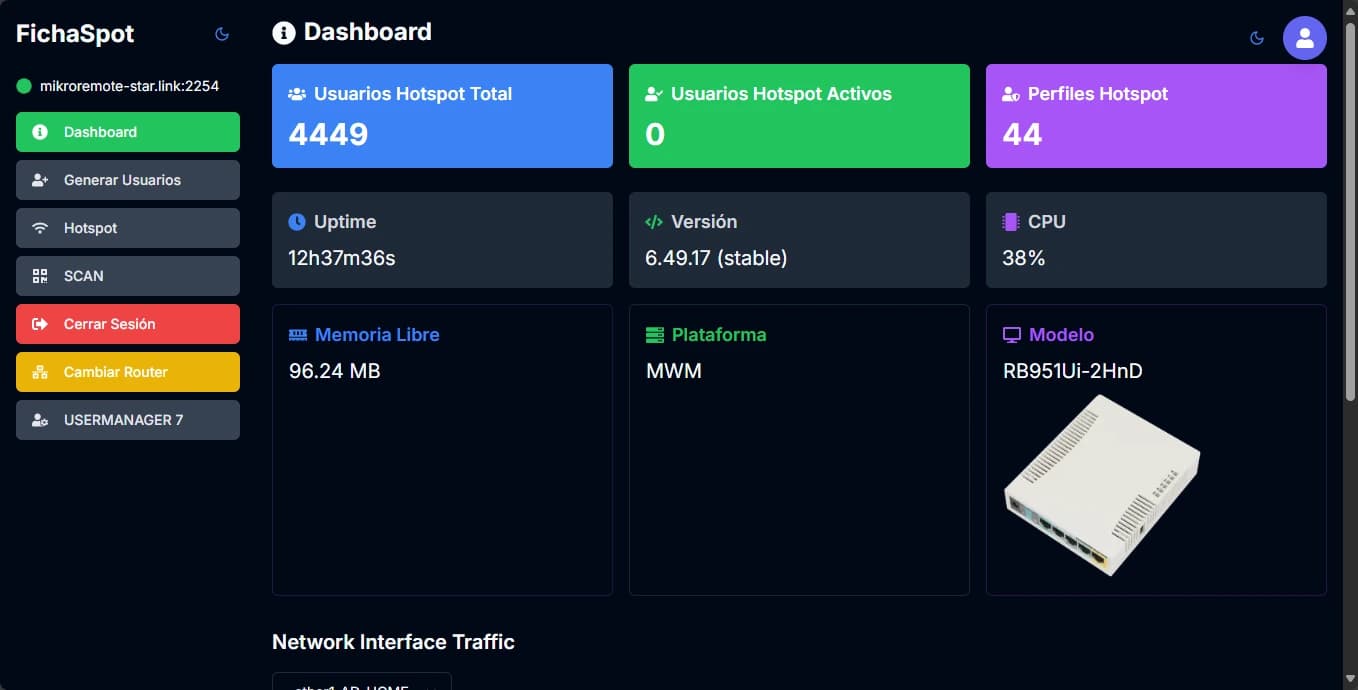The width and height of the screenshot is (1358, 690).
Task: Switch to the Dashboard menu item
Action: [x=127, y=131]
